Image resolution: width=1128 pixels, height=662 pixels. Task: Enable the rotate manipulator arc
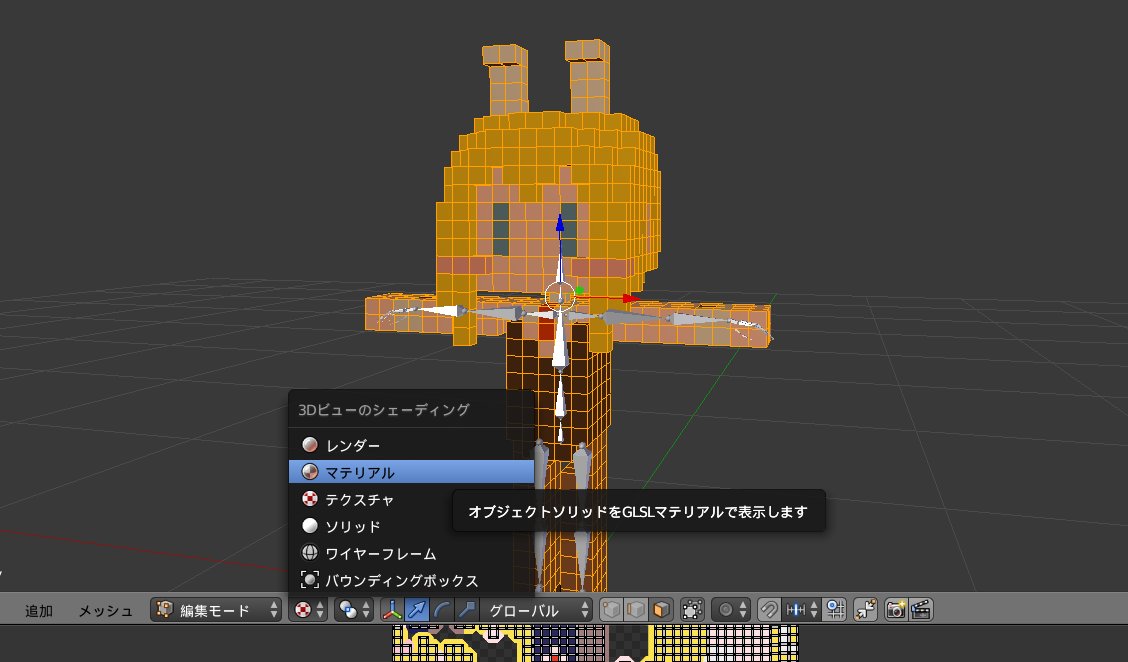click(x=442, y=610)
